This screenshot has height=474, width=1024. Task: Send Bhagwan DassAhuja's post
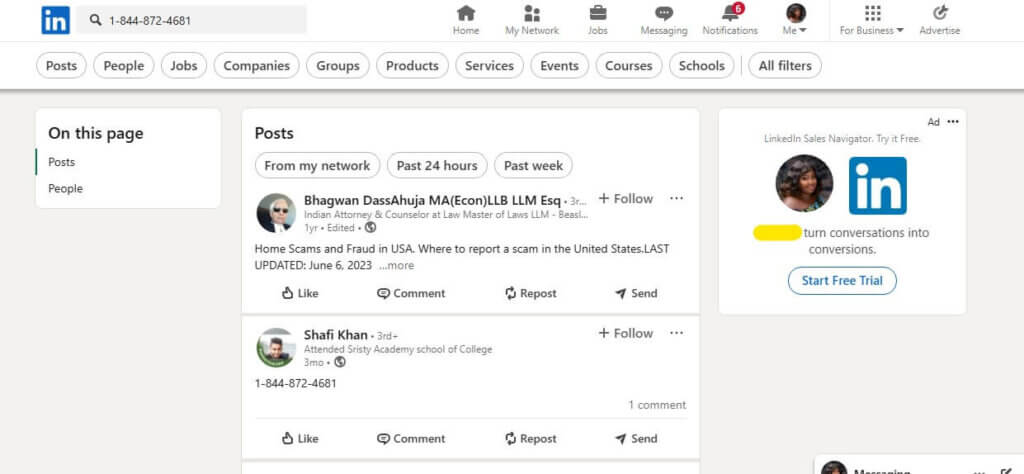[636, 293]
